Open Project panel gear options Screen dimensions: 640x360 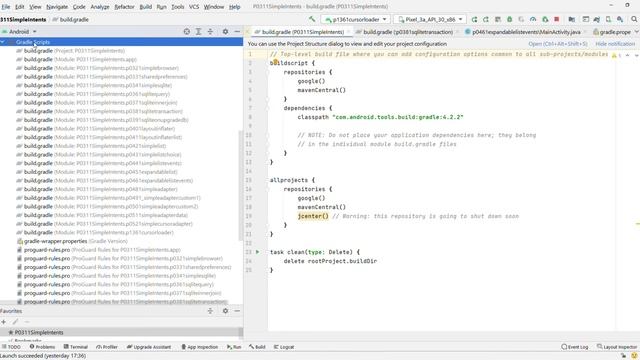[225, 31]
